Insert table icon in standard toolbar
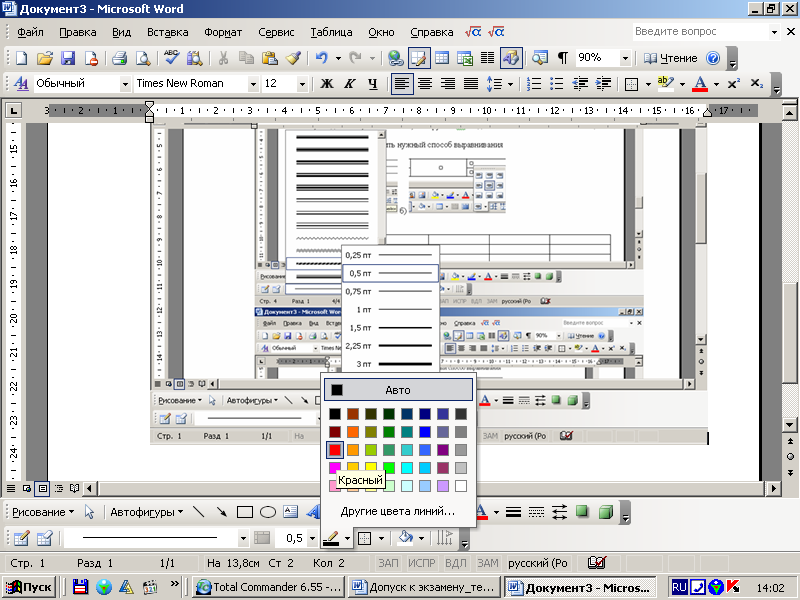Viewport: 800px width, 600px height. [442, 58]
